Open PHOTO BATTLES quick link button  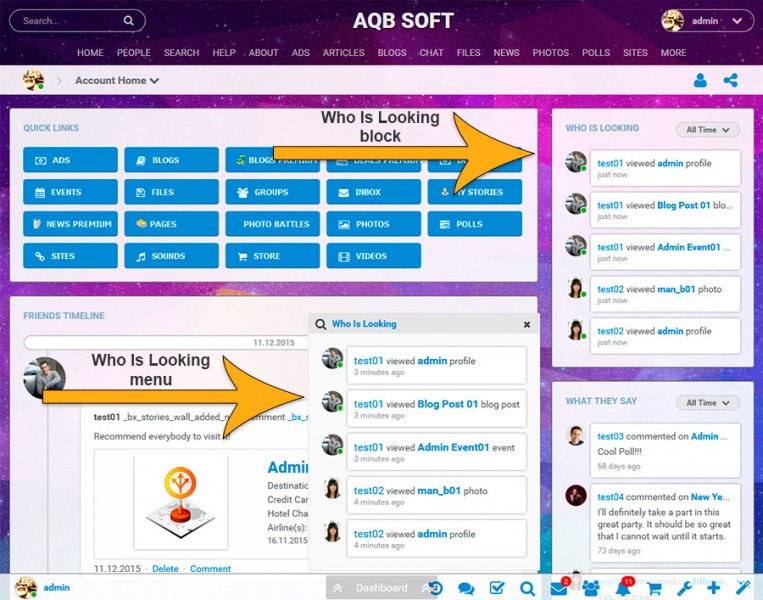click(272, 224)
